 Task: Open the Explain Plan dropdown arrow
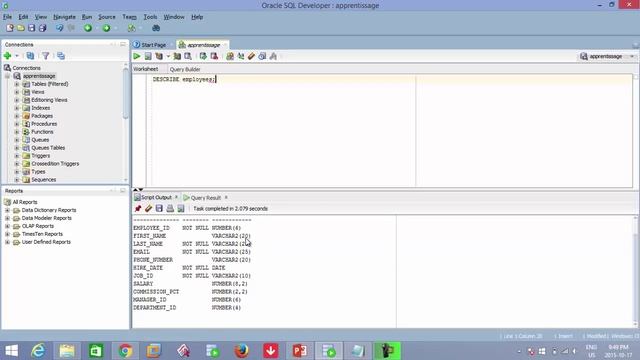tap(168, 56)
